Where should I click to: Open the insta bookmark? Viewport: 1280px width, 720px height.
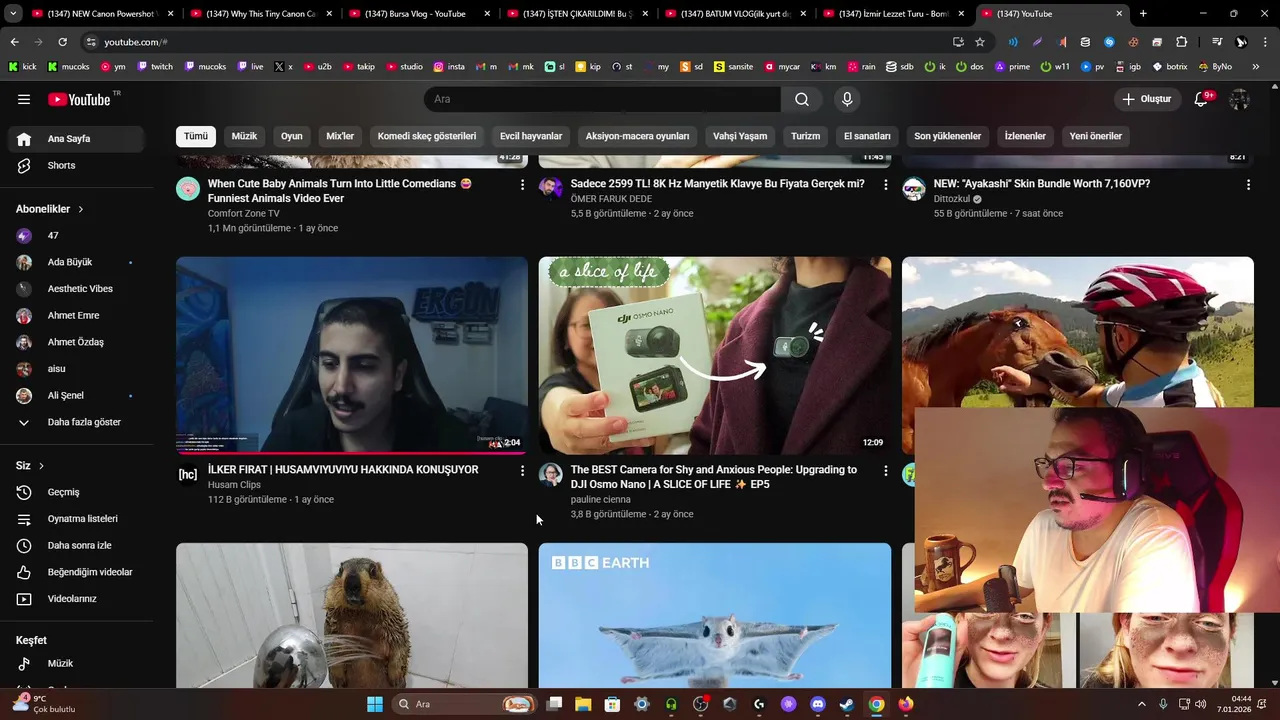[449, 67]
